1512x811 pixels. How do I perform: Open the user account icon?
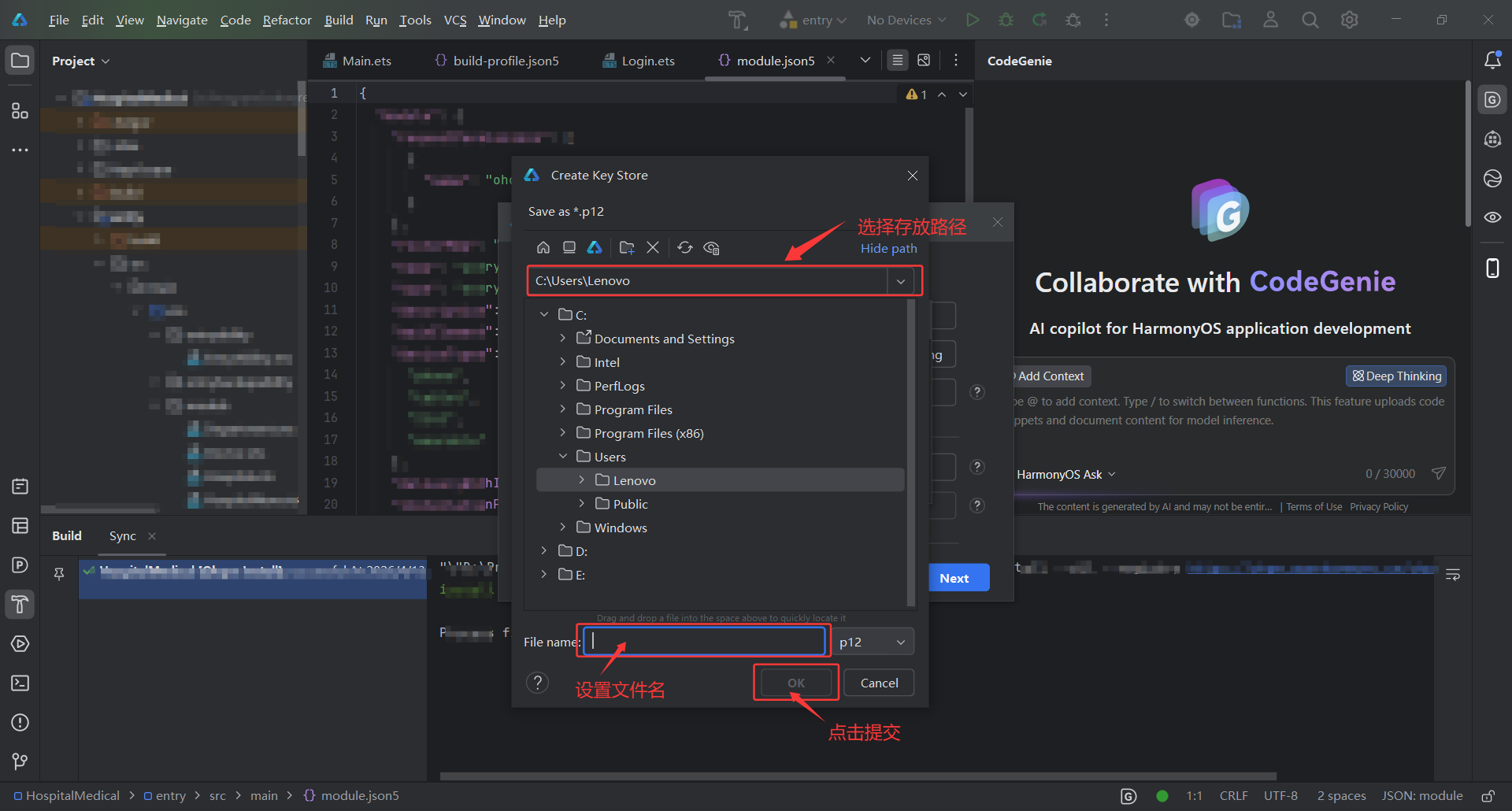[x=1270, y=20]
